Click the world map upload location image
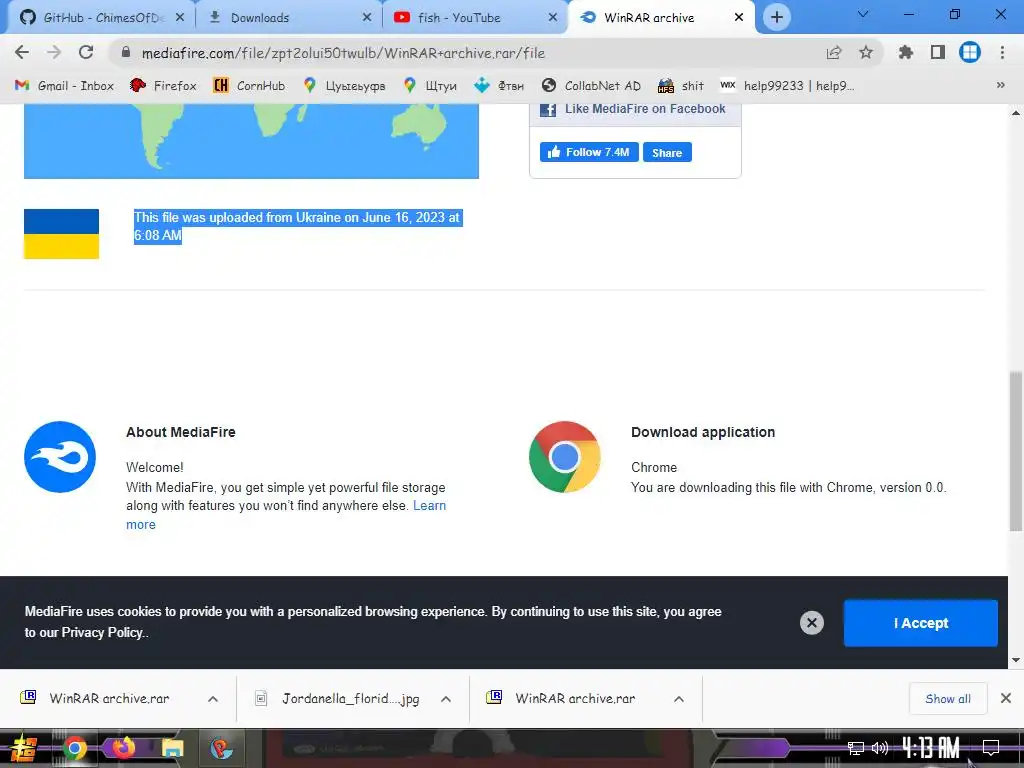The image size is (1024, 768). click(251, 140)
